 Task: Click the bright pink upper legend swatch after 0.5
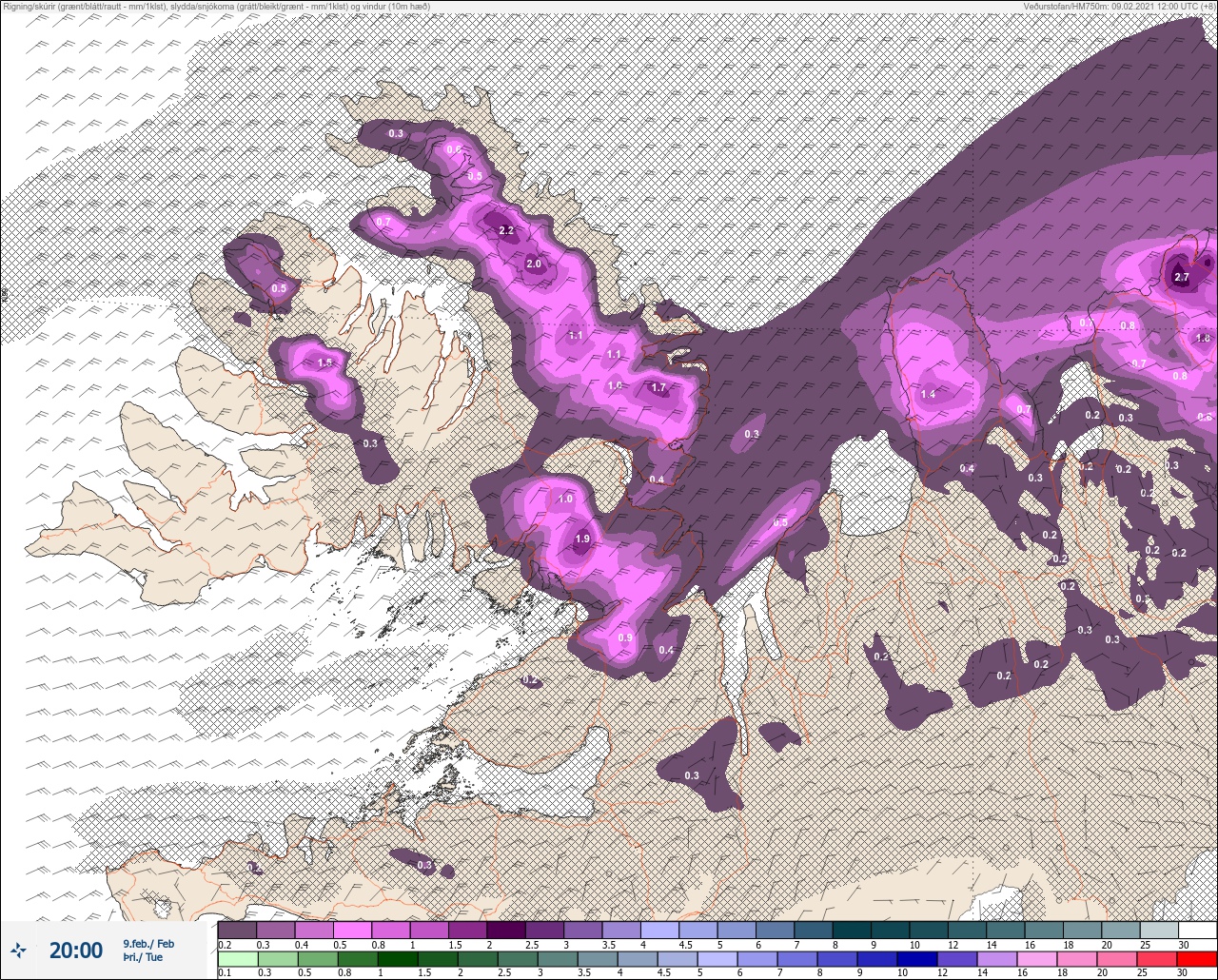click(352, 930)
